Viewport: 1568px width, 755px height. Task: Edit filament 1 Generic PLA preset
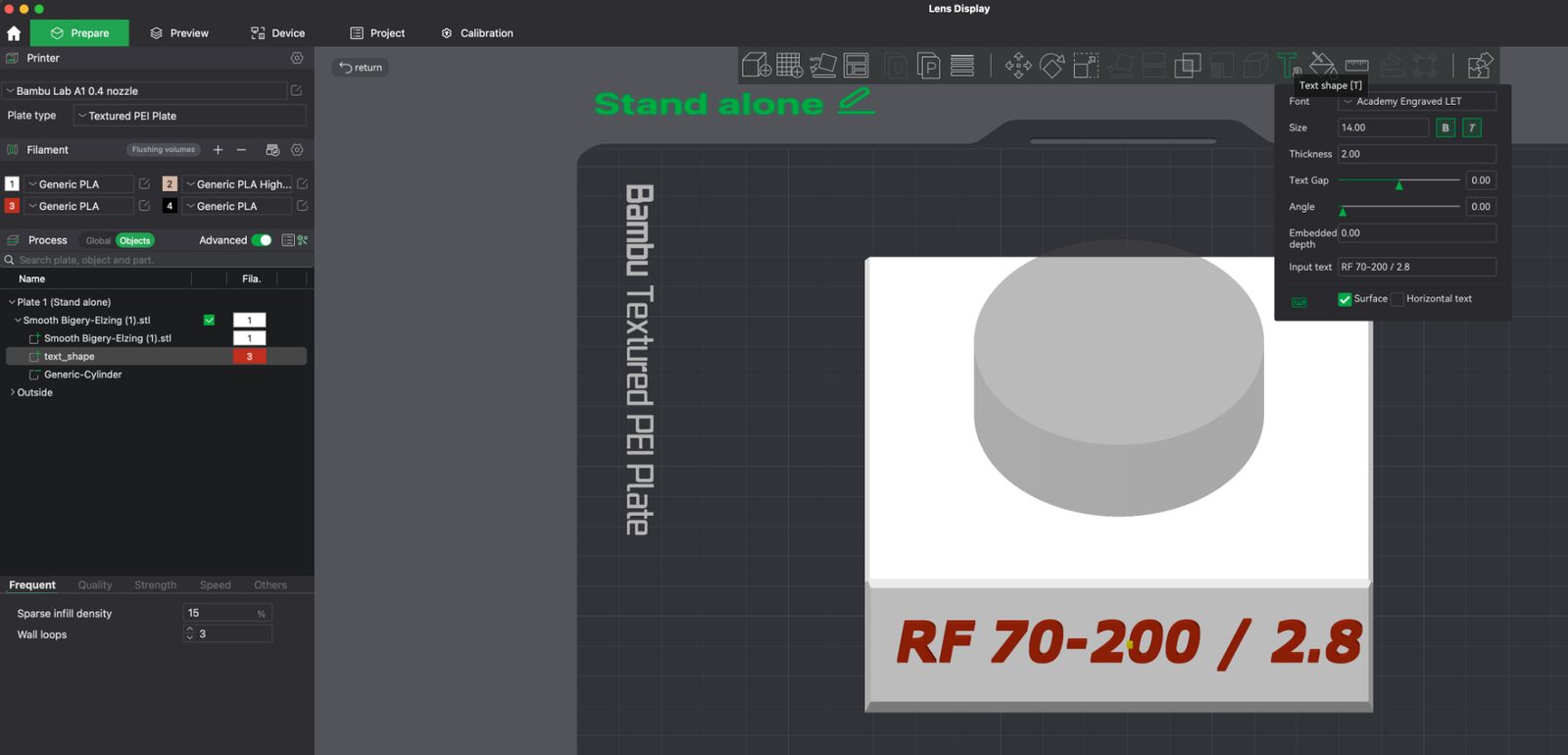point(144,183)
